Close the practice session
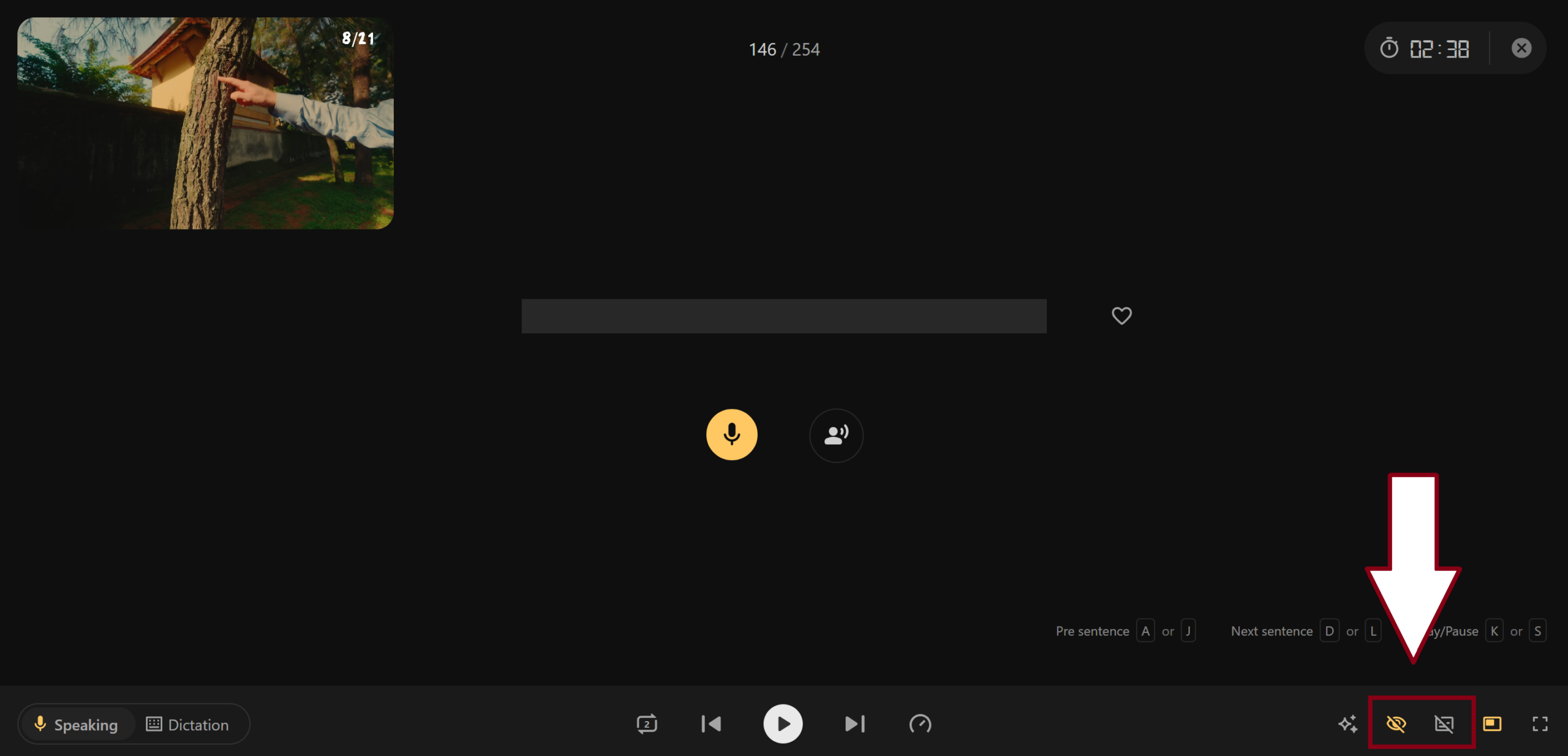Image resolution: width=1568 pixels, height=756 pixels. (1521, 48)
